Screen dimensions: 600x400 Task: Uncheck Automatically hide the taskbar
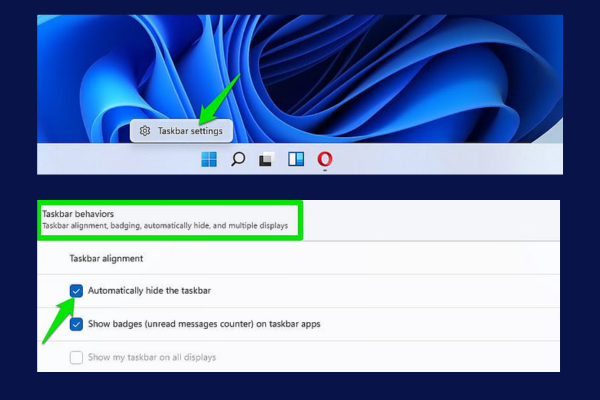pos(76,291)
